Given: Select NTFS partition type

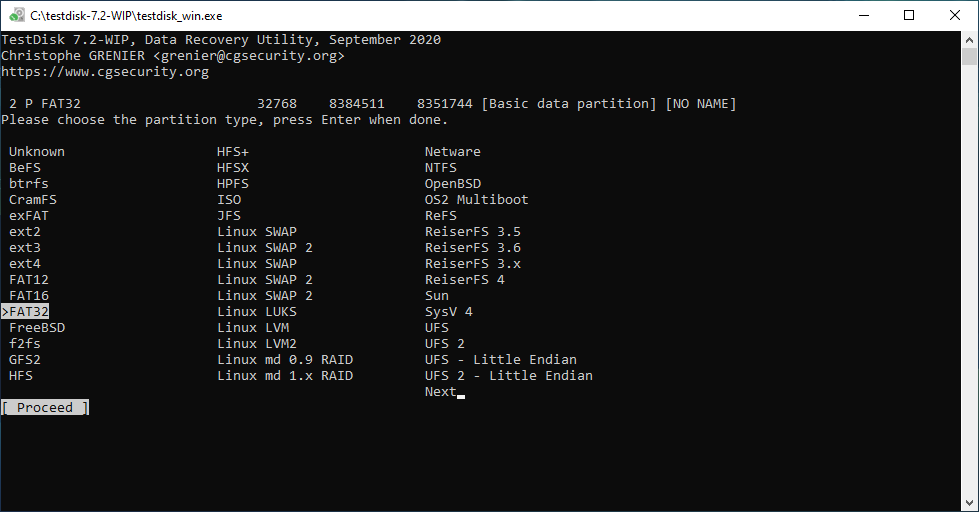Looking at the screenshot, I should [x=441, y=167].
